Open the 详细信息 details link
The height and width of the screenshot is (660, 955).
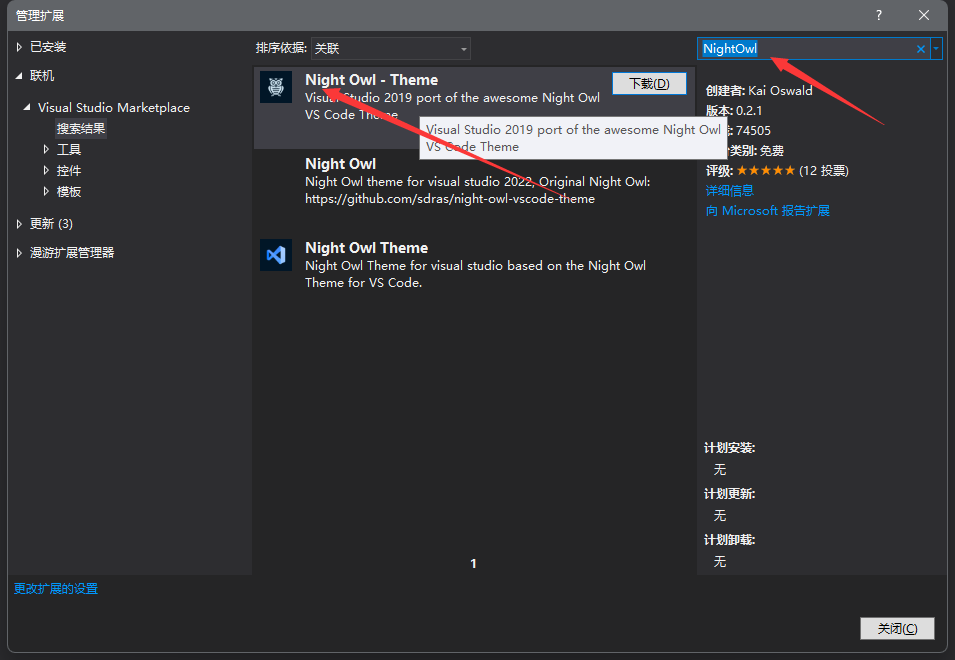tap(729, 190)
